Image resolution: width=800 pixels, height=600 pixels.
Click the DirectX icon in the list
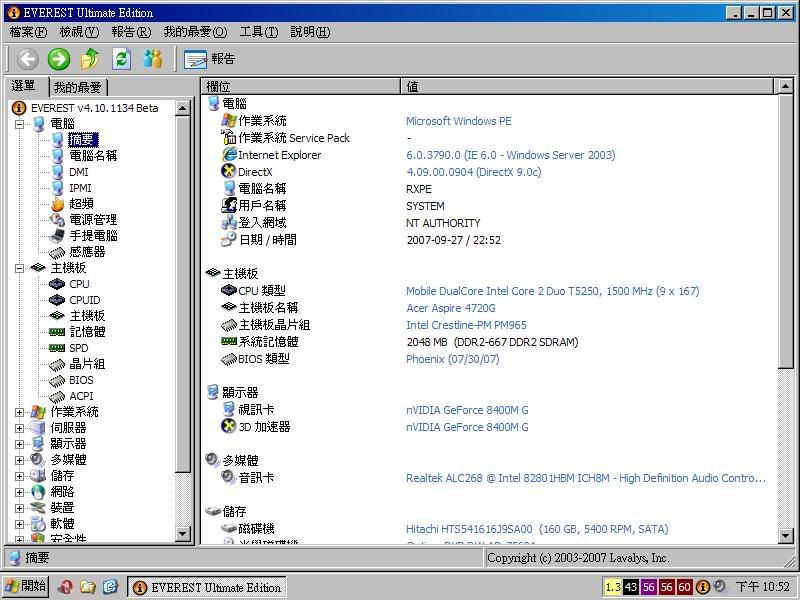tap(229, 171)
